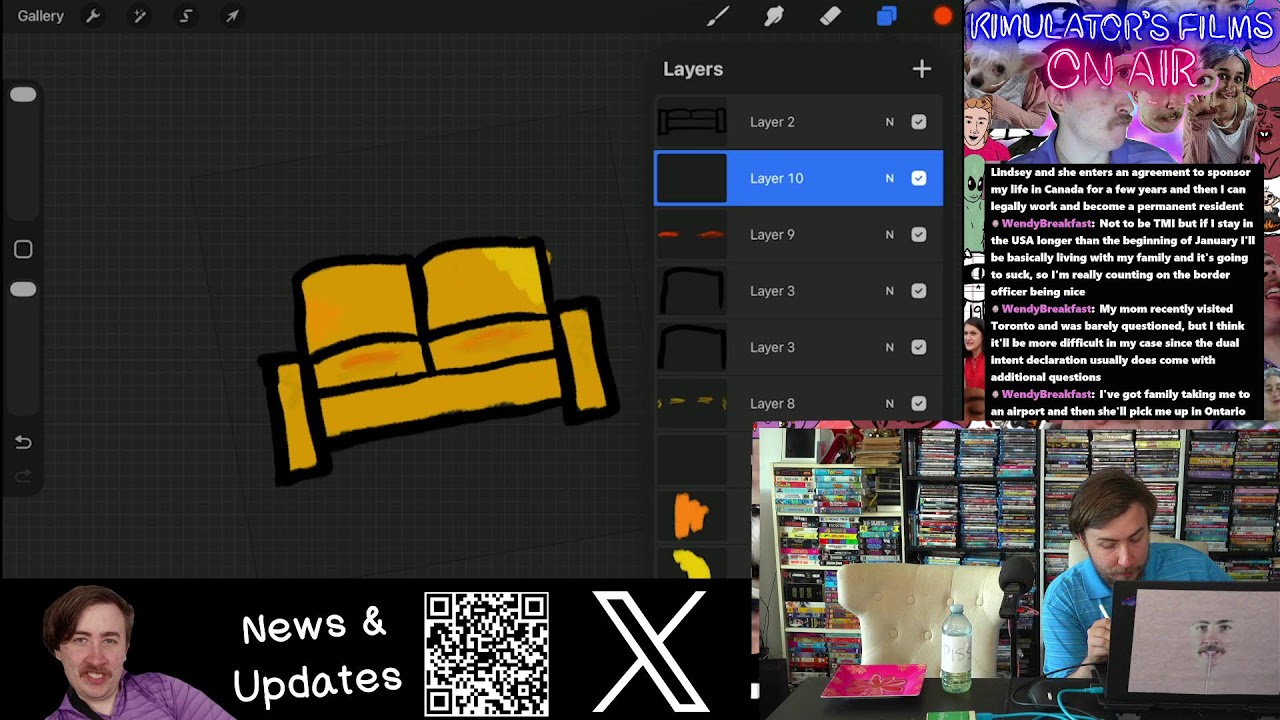Screen dimensions: 1280x720
Task: Open blend mode N for Layer 2
Action: [x=889, y=122]
